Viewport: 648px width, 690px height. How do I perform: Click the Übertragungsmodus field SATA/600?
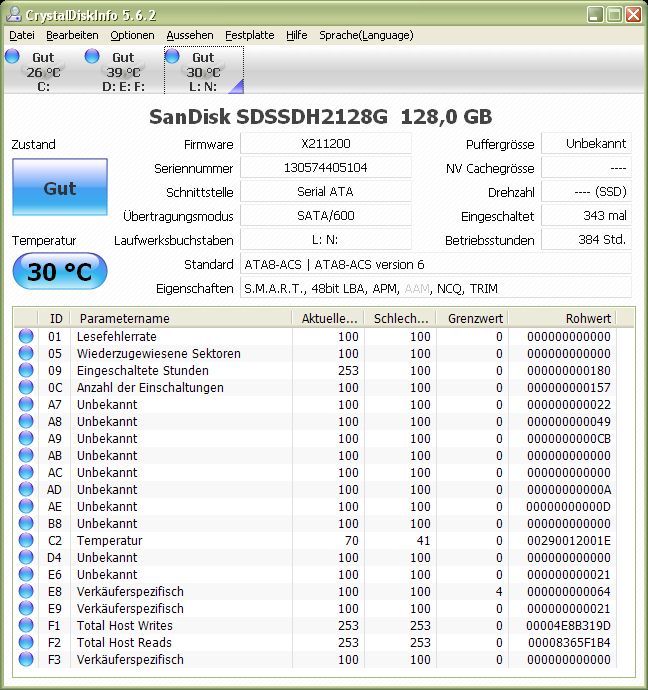pyautogui.click(x=326, y=216)
